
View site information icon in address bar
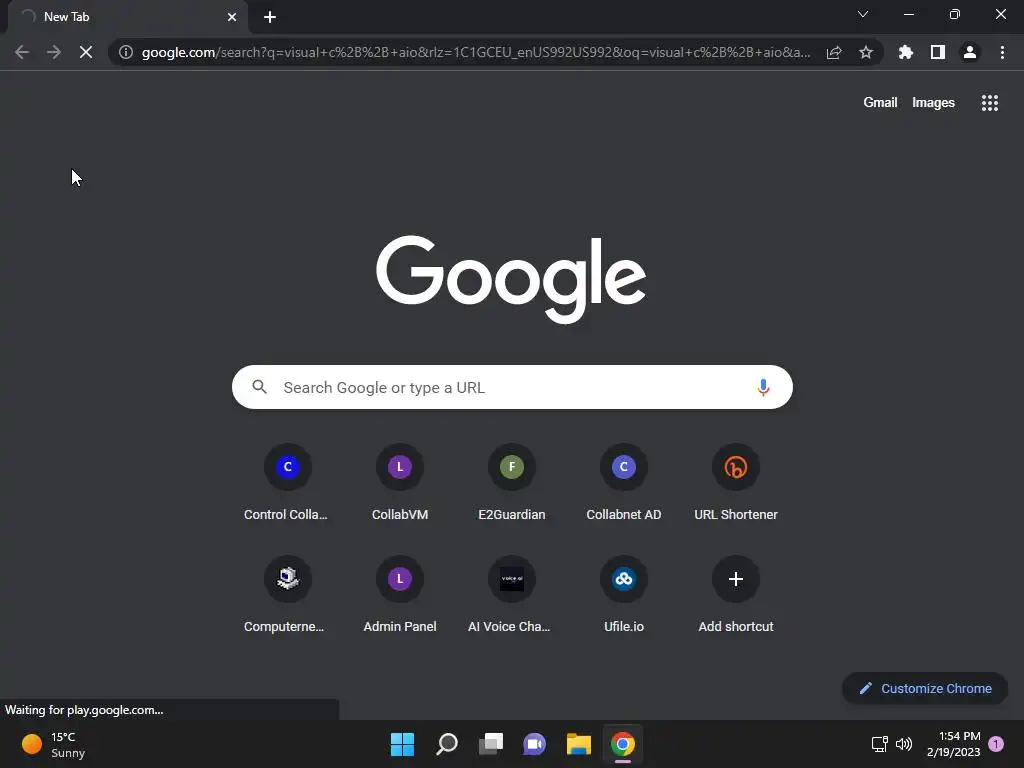(126, 52)
